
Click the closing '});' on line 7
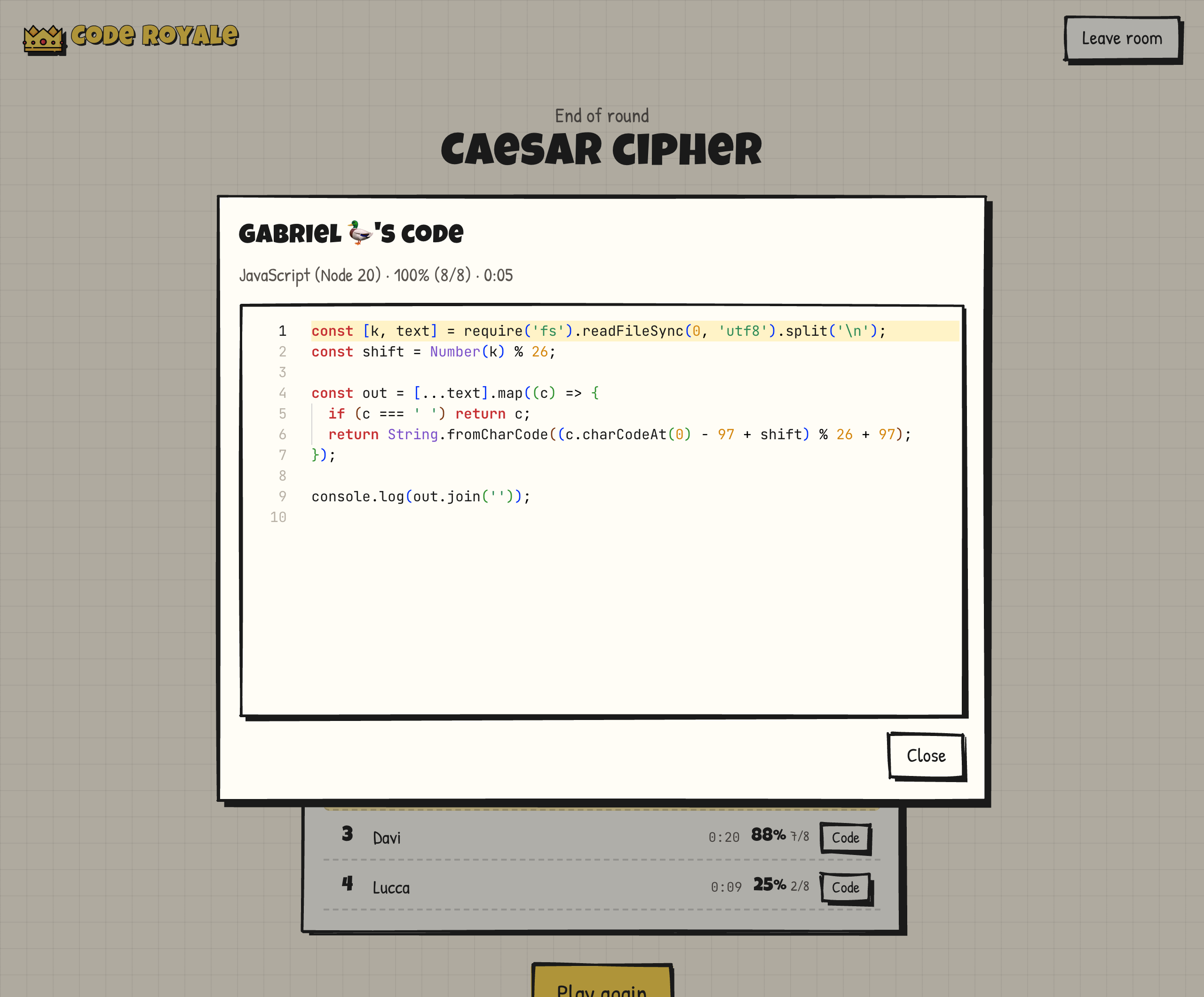point(324,455)
